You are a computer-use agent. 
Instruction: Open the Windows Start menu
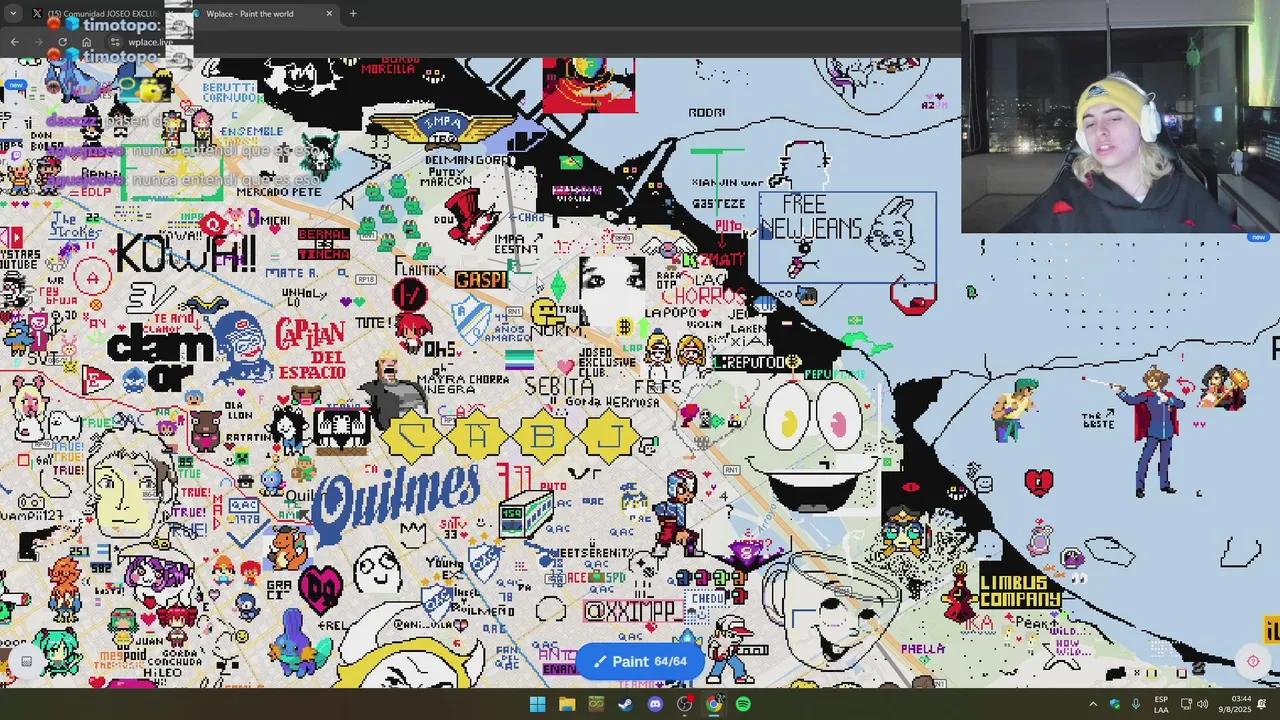pyautogui.click(x=537, y=704)
